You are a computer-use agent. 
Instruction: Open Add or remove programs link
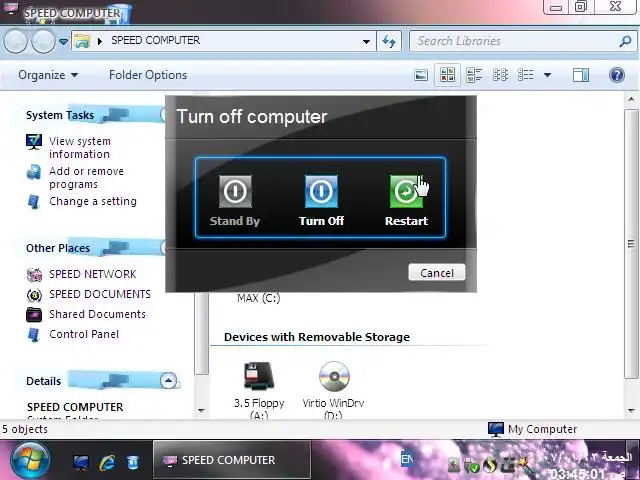point(86,178)
